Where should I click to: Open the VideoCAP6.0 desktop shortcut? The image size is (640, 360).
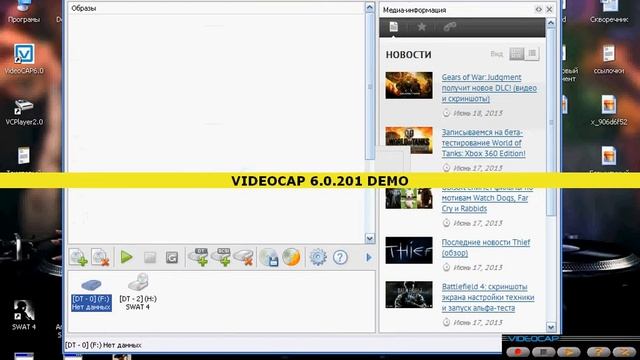pos(24,59)
